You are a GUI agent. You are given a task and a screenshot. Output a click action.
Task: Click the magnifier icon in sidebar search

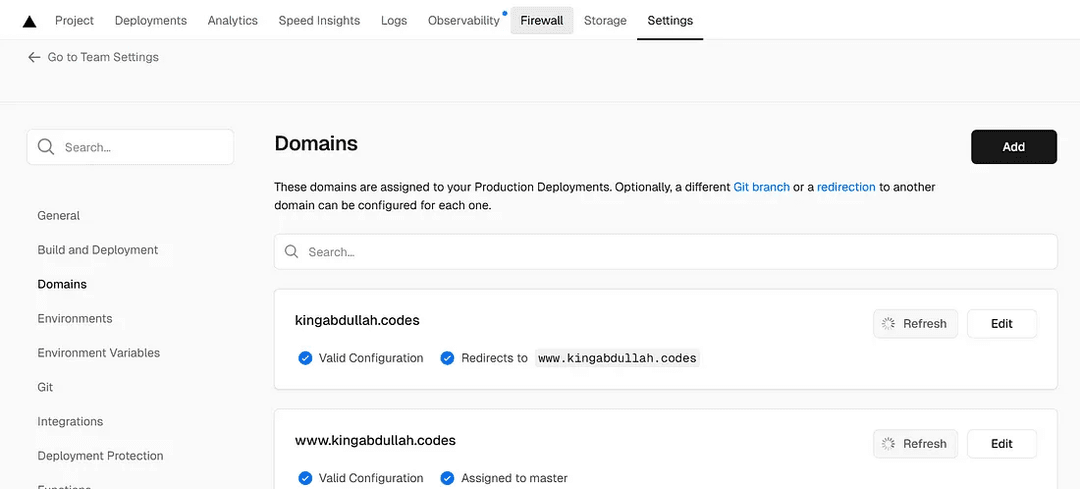click(46, 147)
